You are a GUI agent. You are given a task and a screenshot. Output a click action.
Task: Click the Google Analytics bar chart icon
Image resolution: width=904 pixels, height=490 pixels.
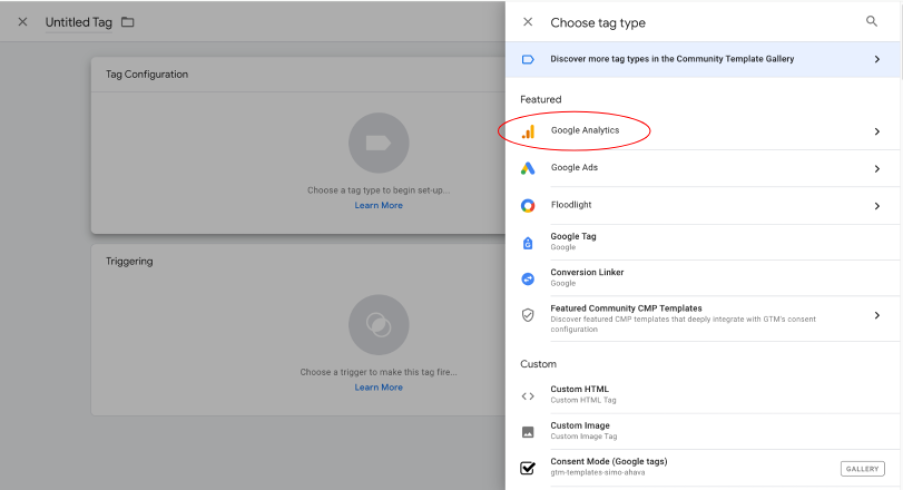528,131
